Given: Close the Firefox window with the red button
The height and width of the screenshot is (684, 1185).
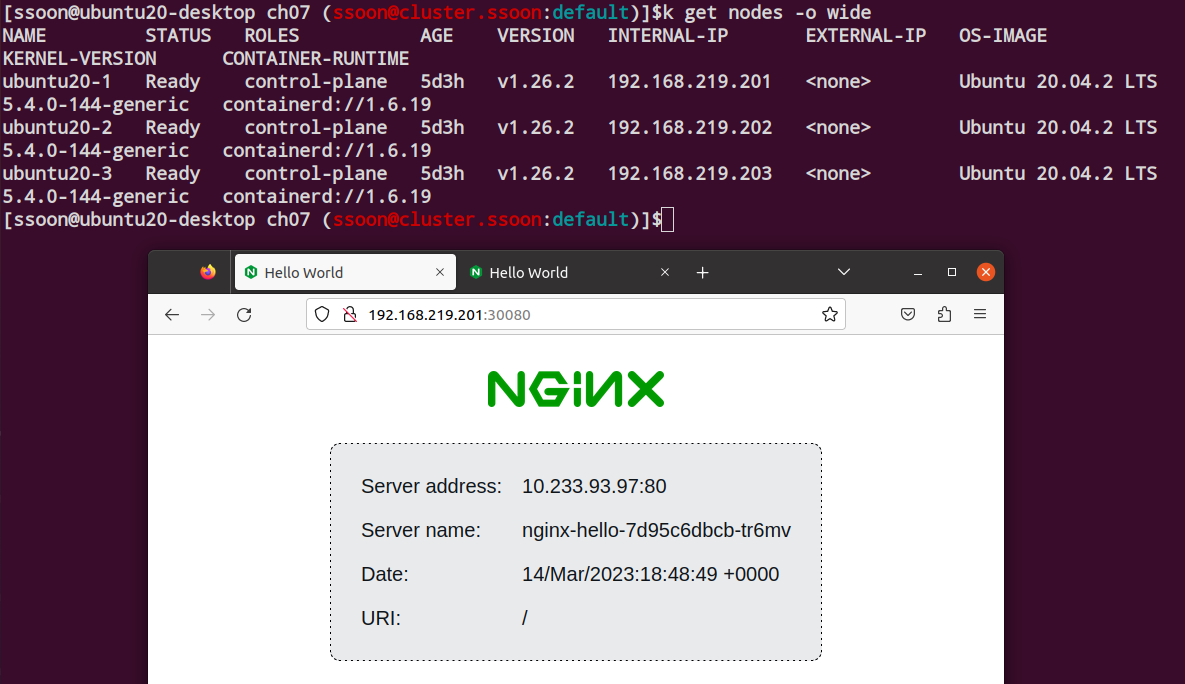Looking at the screenshot, I should click(x=985, y=272).
